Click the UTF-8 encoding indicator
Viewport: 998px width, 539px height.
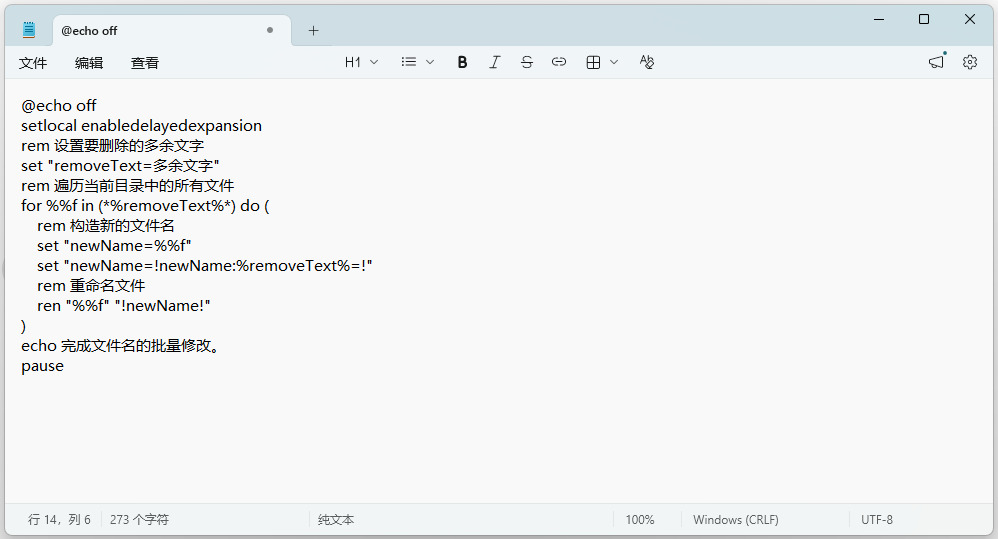(877, 520)
